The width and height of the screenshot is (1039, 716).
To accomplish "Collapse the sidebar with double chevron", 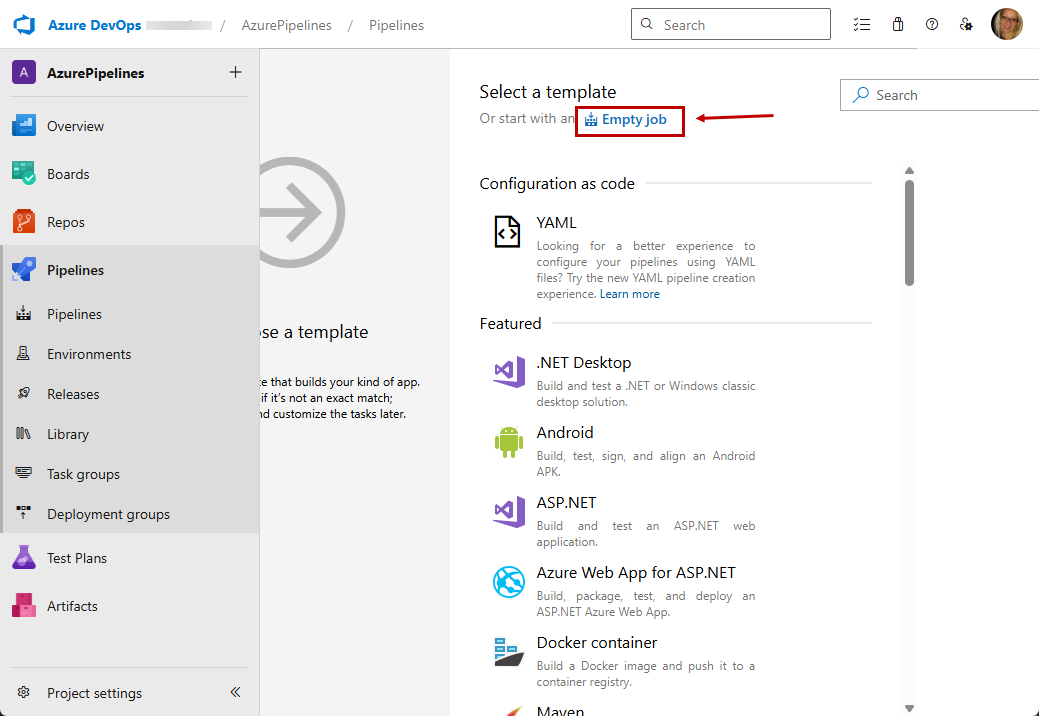I will click(235, 692).
